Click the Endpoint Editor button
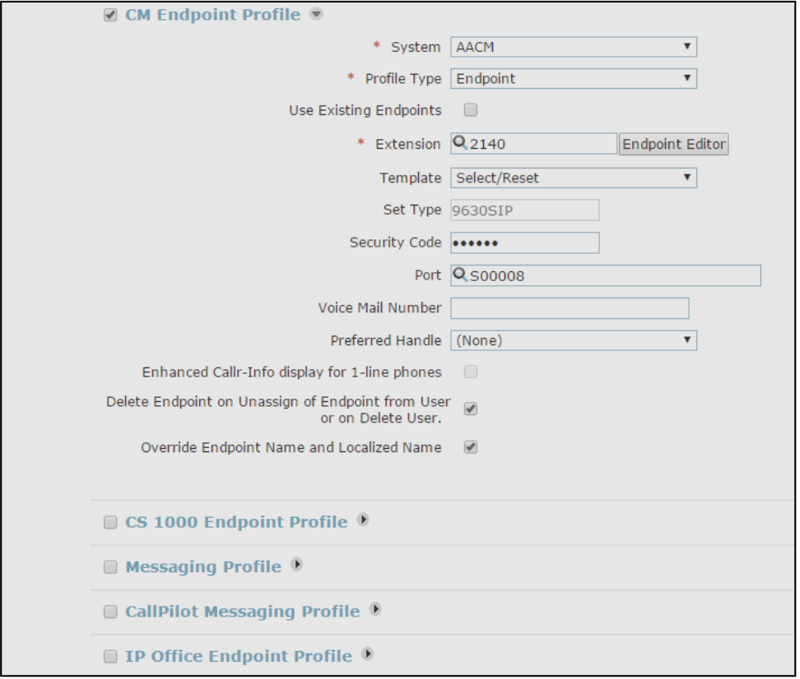The image size is (800, 679). [x=673, y=144]
